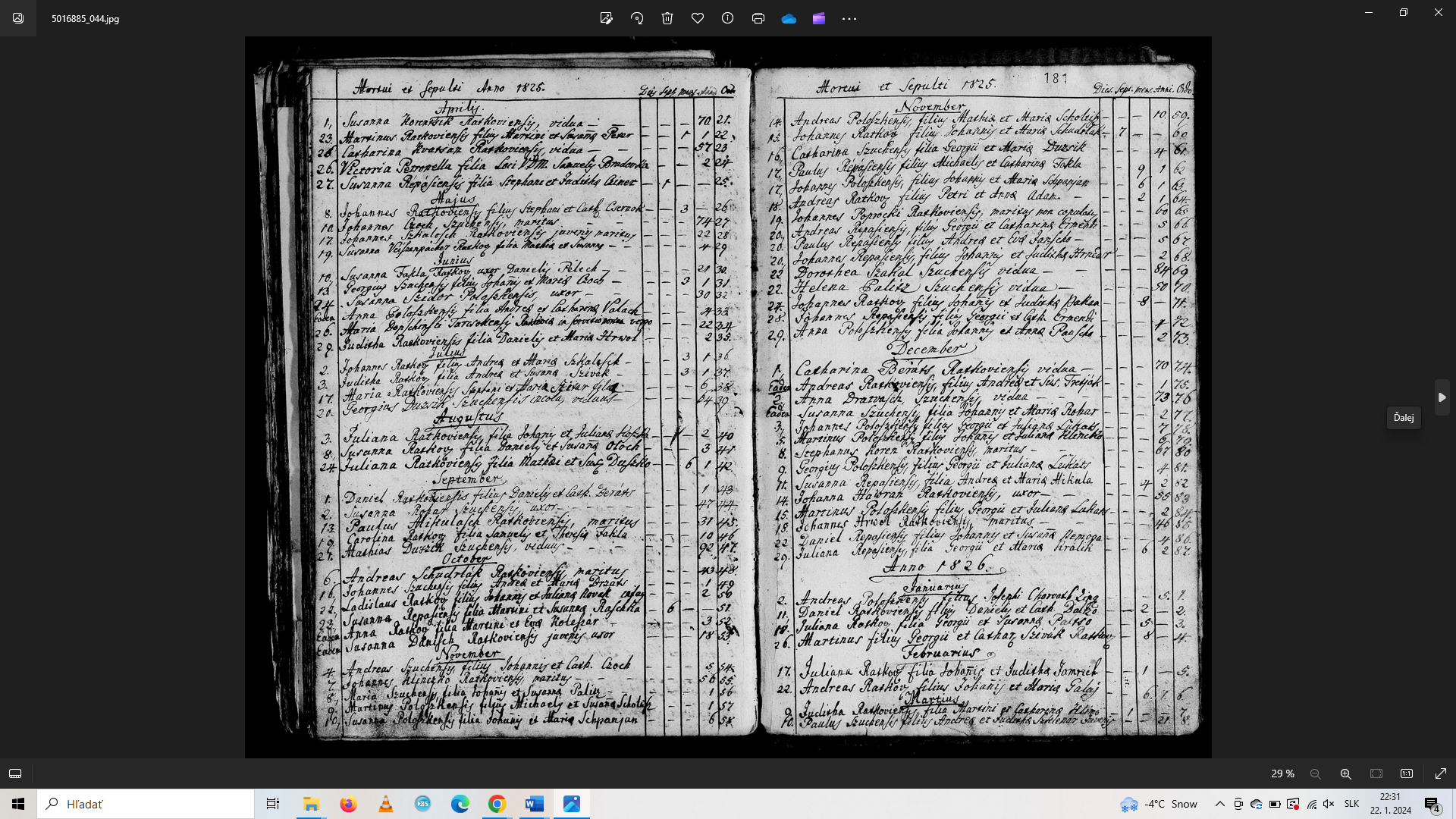Click the 5016885_044.jpg file name
The height and width of the screenshot is (819, 1456).
[x=85, y=18]
